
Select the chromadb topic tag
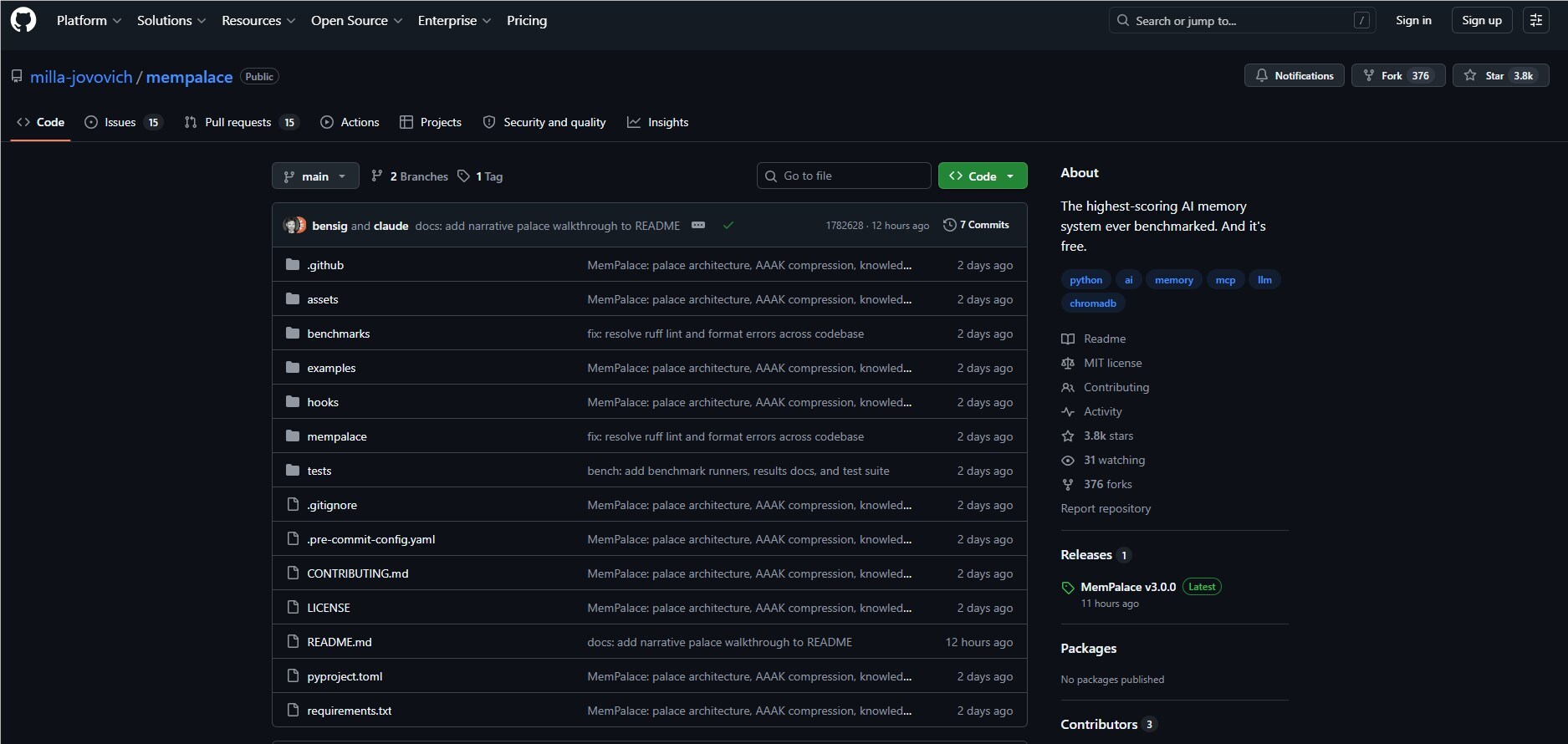point(1092,303)
